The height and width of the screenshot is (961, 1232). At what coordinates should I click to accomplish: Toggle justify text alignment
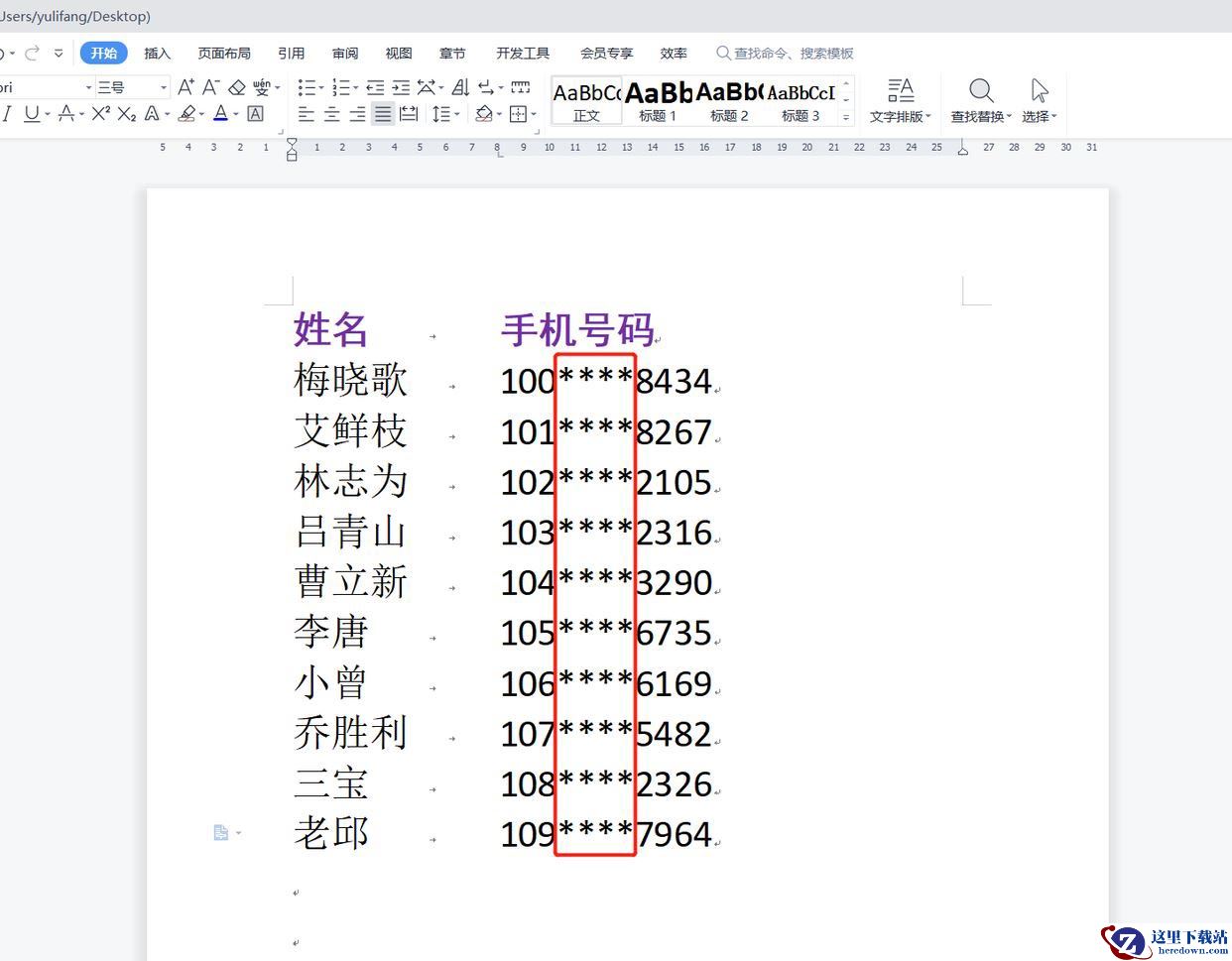(x=383, y=114)
